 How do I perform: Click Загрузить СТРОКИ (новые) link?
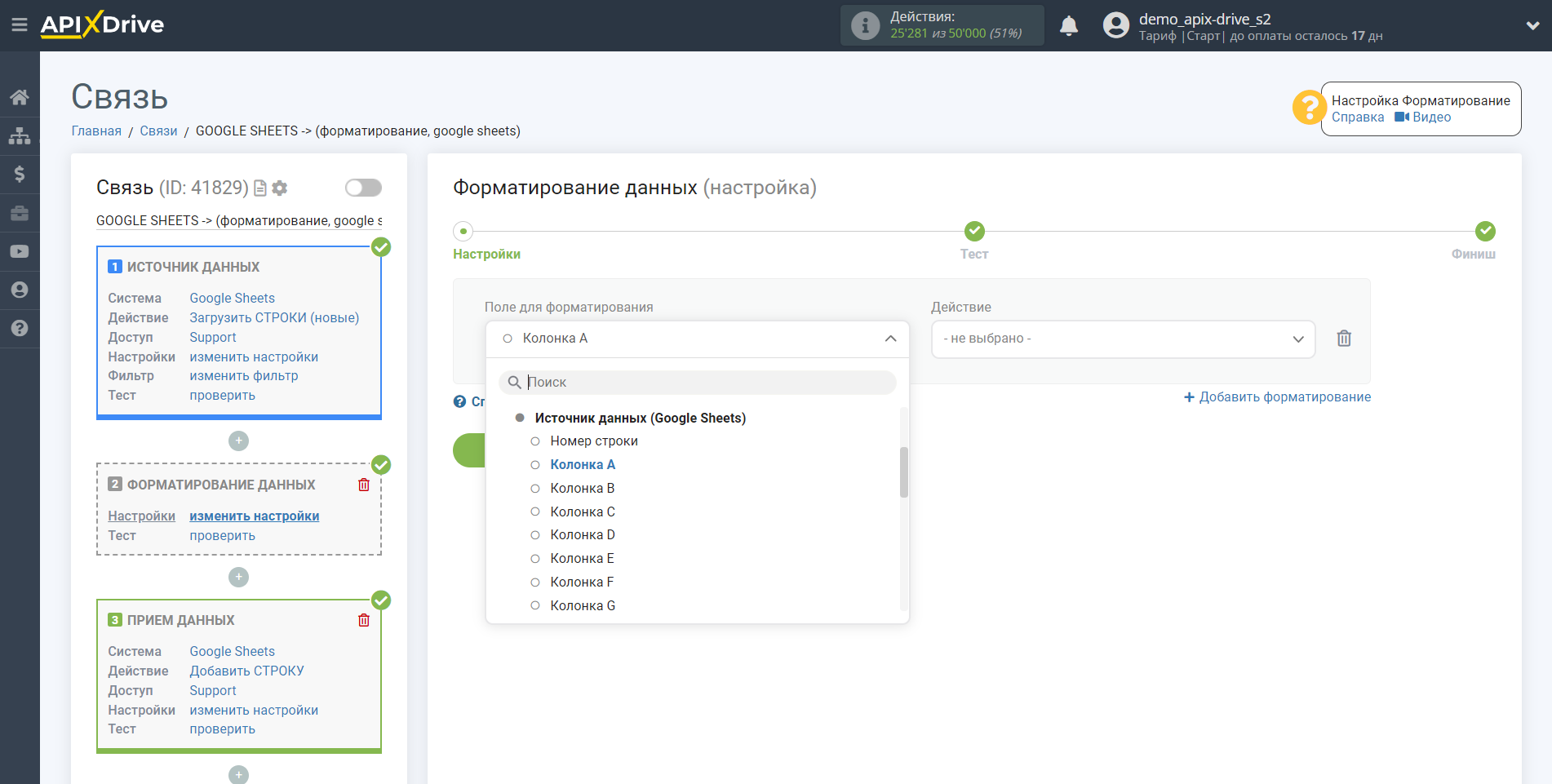[274, 318]
